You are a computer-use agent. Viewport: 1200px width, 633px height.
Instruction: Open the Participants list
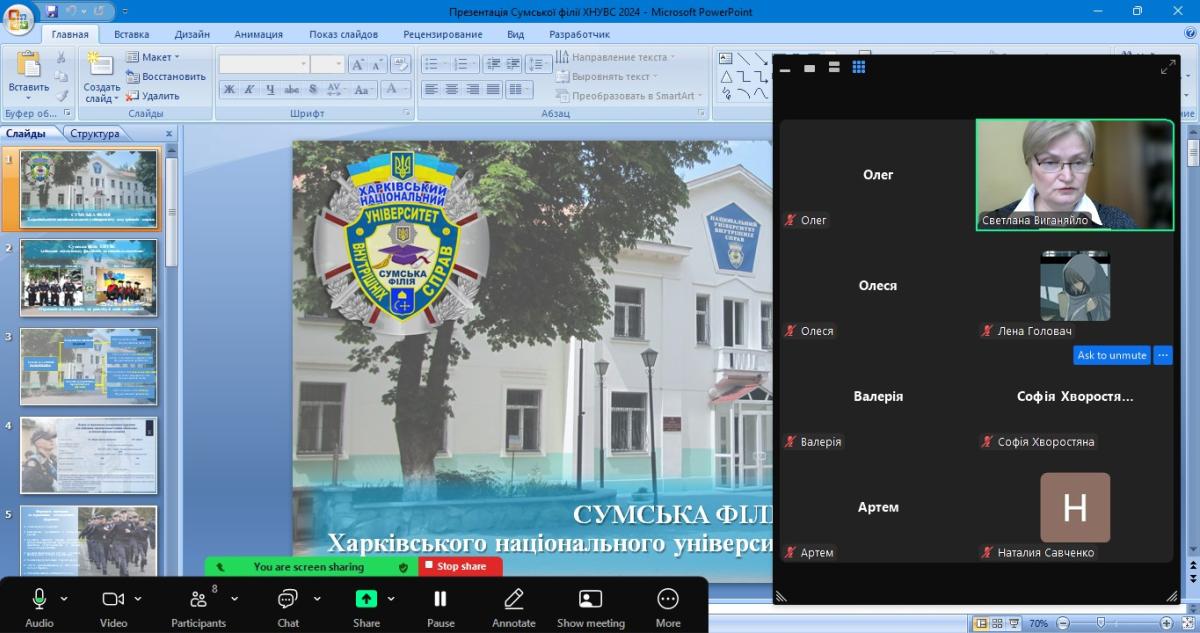tap(198, 605)
